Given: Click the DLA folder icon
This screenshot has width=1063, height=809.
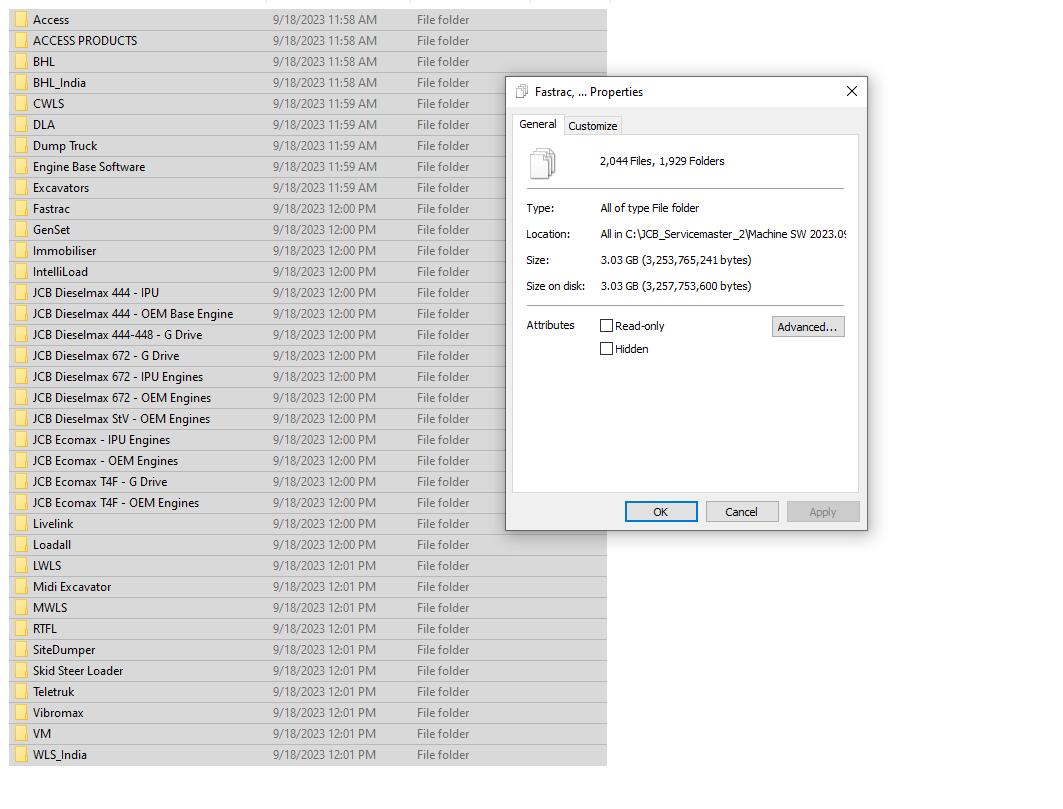Looking at the screenshot, I should 22,125.
